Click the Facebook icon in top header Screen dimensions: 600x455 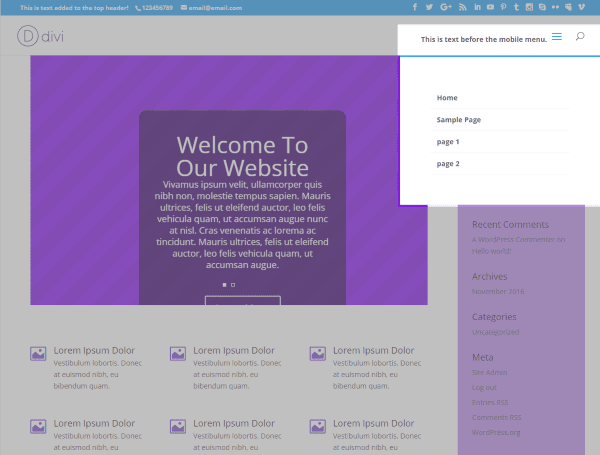[415, 8]
